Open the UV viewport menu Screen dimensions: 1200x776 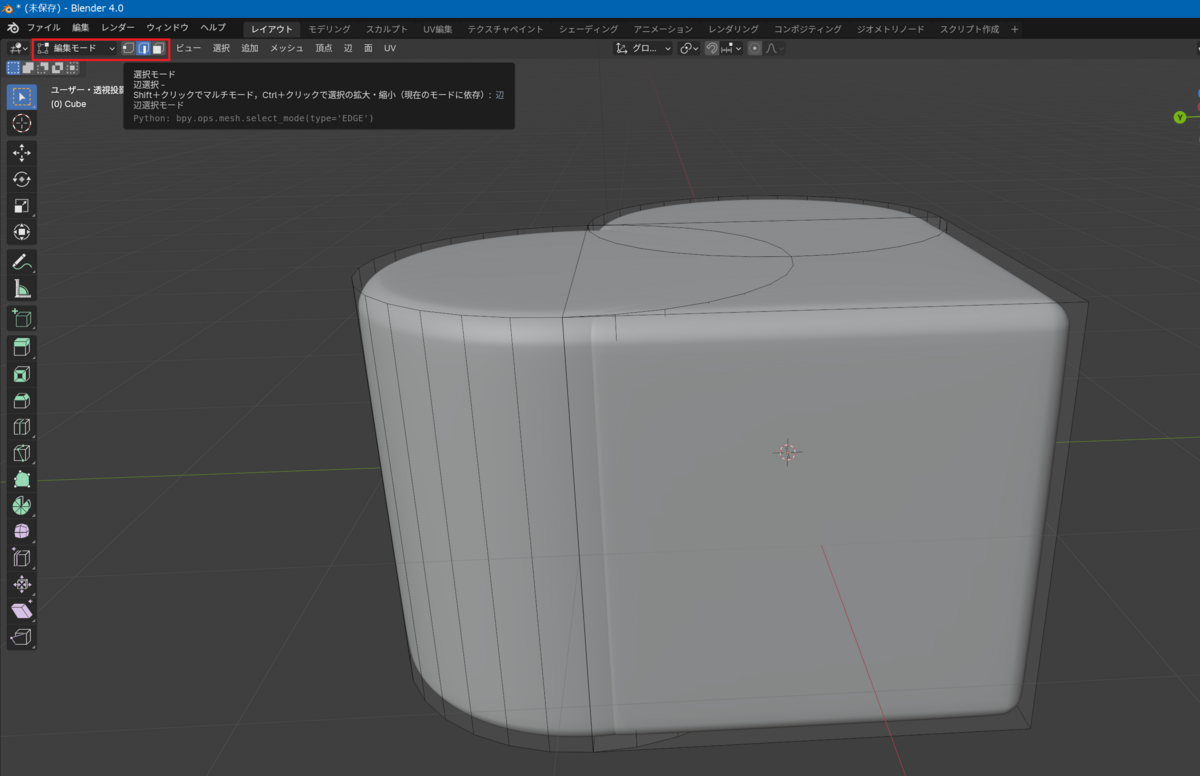point(390,48)
